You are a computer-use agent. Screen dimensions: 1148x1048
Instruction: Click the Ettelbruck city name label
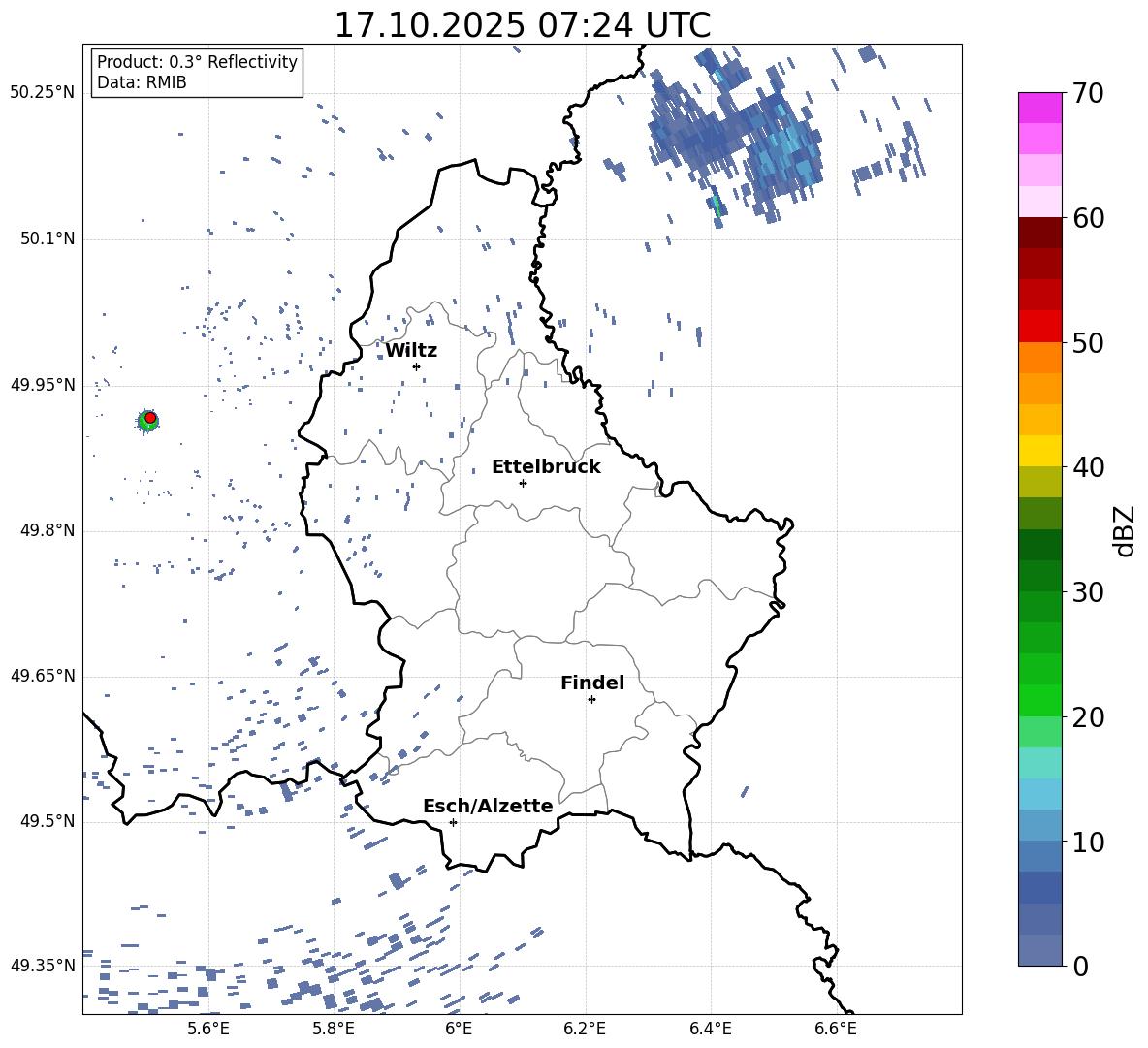click(546, 467)
